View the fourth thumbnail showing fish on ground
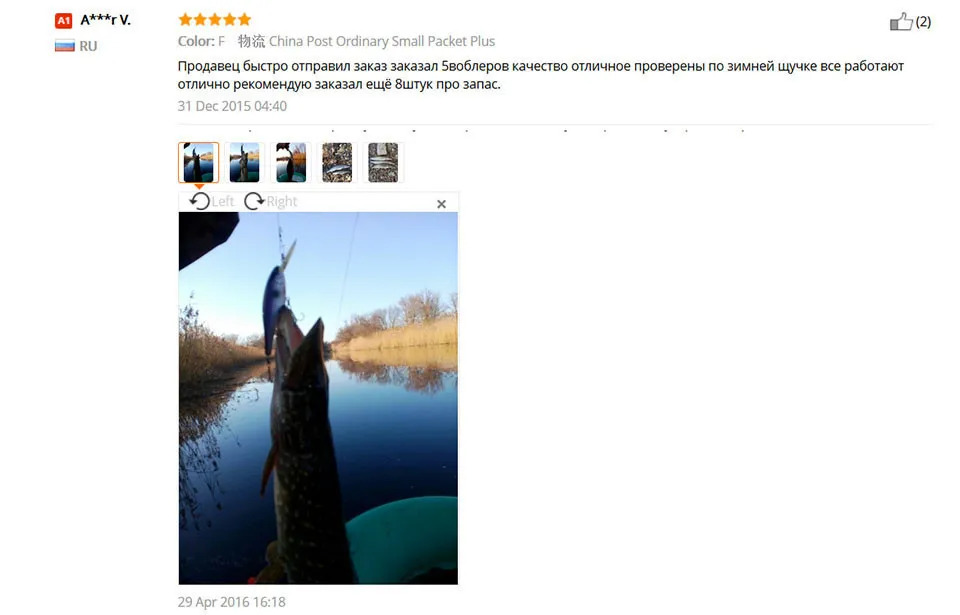The image size is (960, 615). (337, 162)
